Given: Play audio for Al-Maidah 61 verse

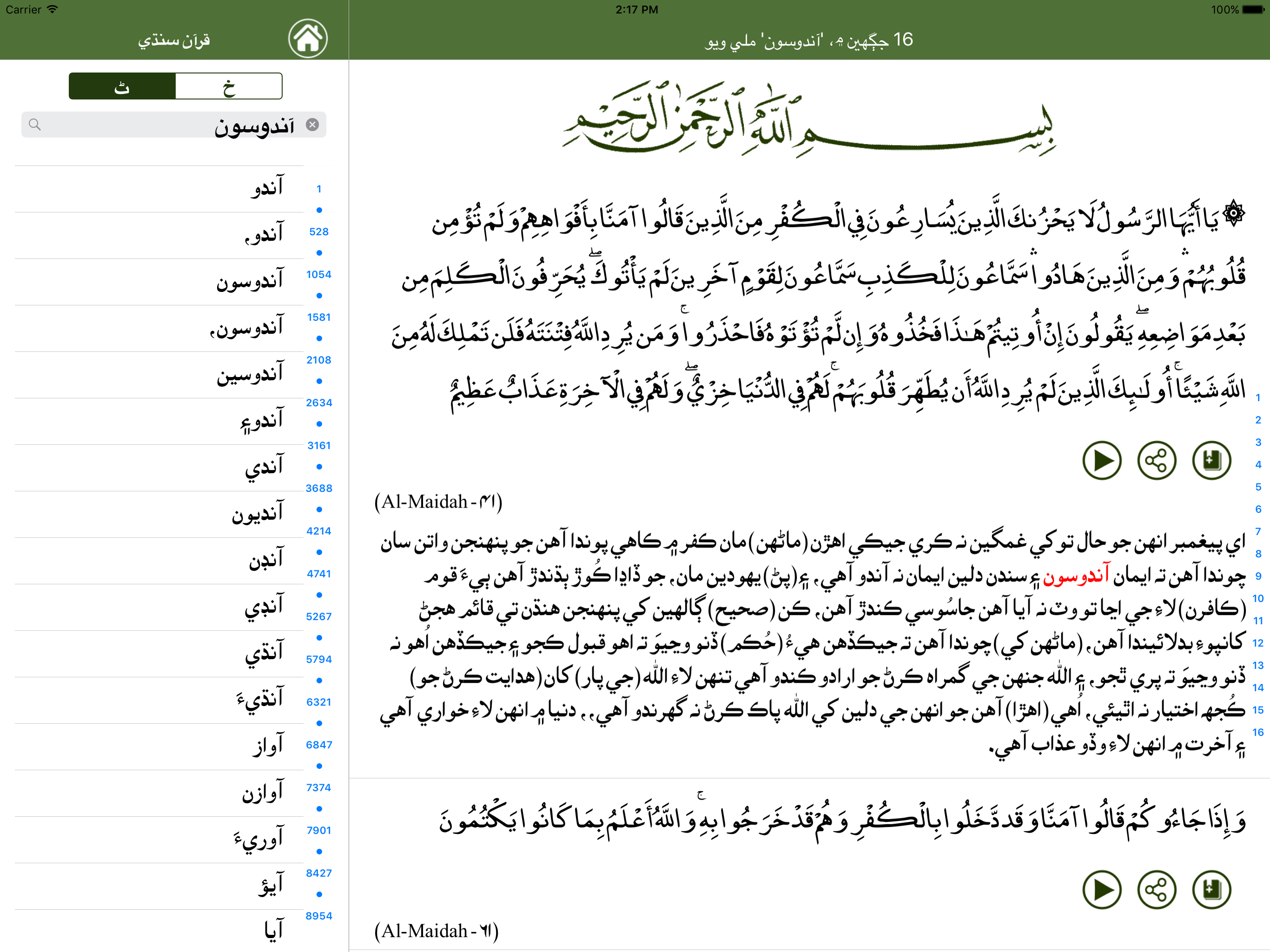Looking at the screenshot, I should (x=1102, y=889).
